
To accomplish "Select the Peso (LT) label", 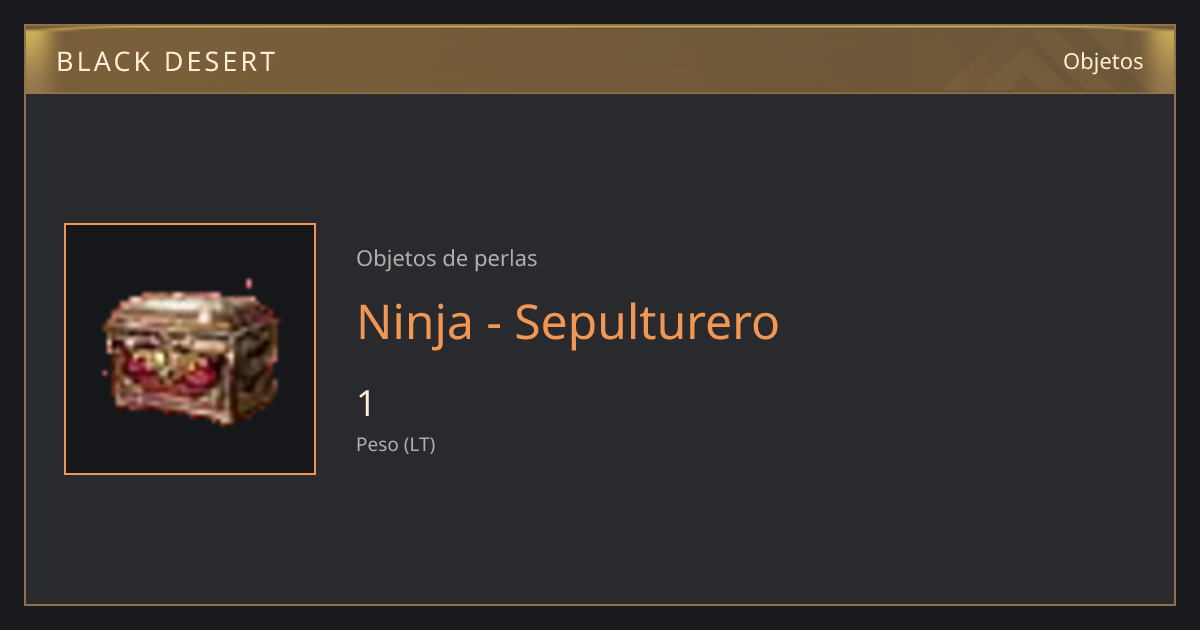I will click(x=395, y=444).
